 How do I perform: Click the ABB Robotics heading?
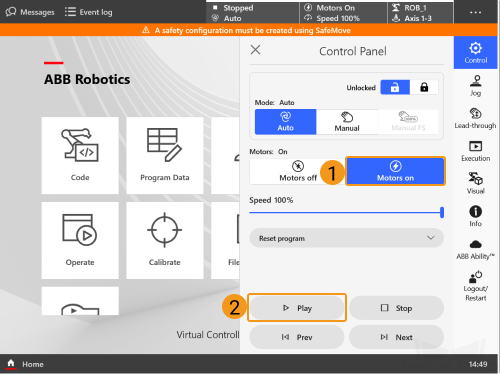pyautogui.click(x=87, y=79)
